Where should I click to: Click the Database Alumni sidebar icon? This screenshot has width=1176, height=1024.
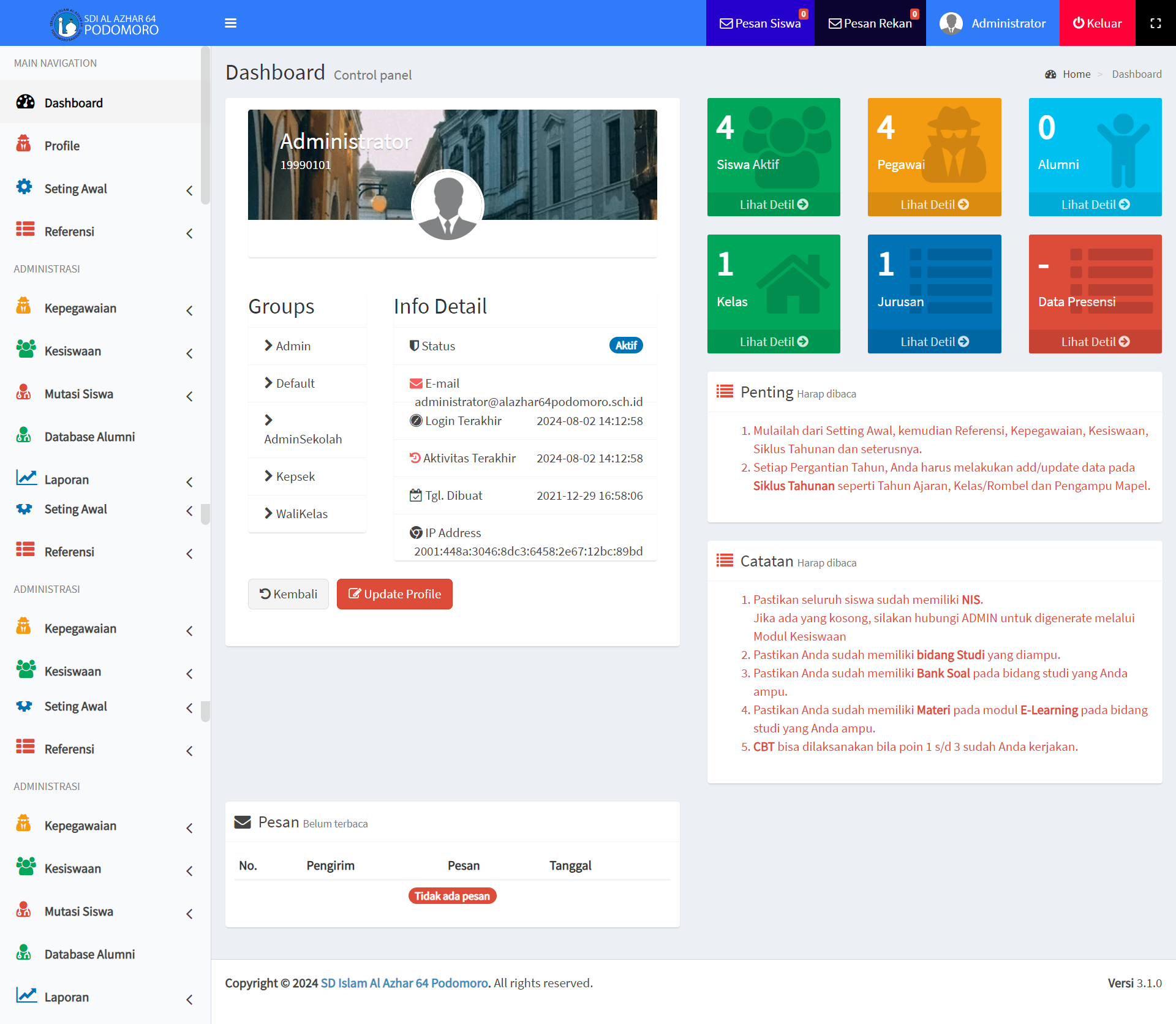(x=24, y=436)
